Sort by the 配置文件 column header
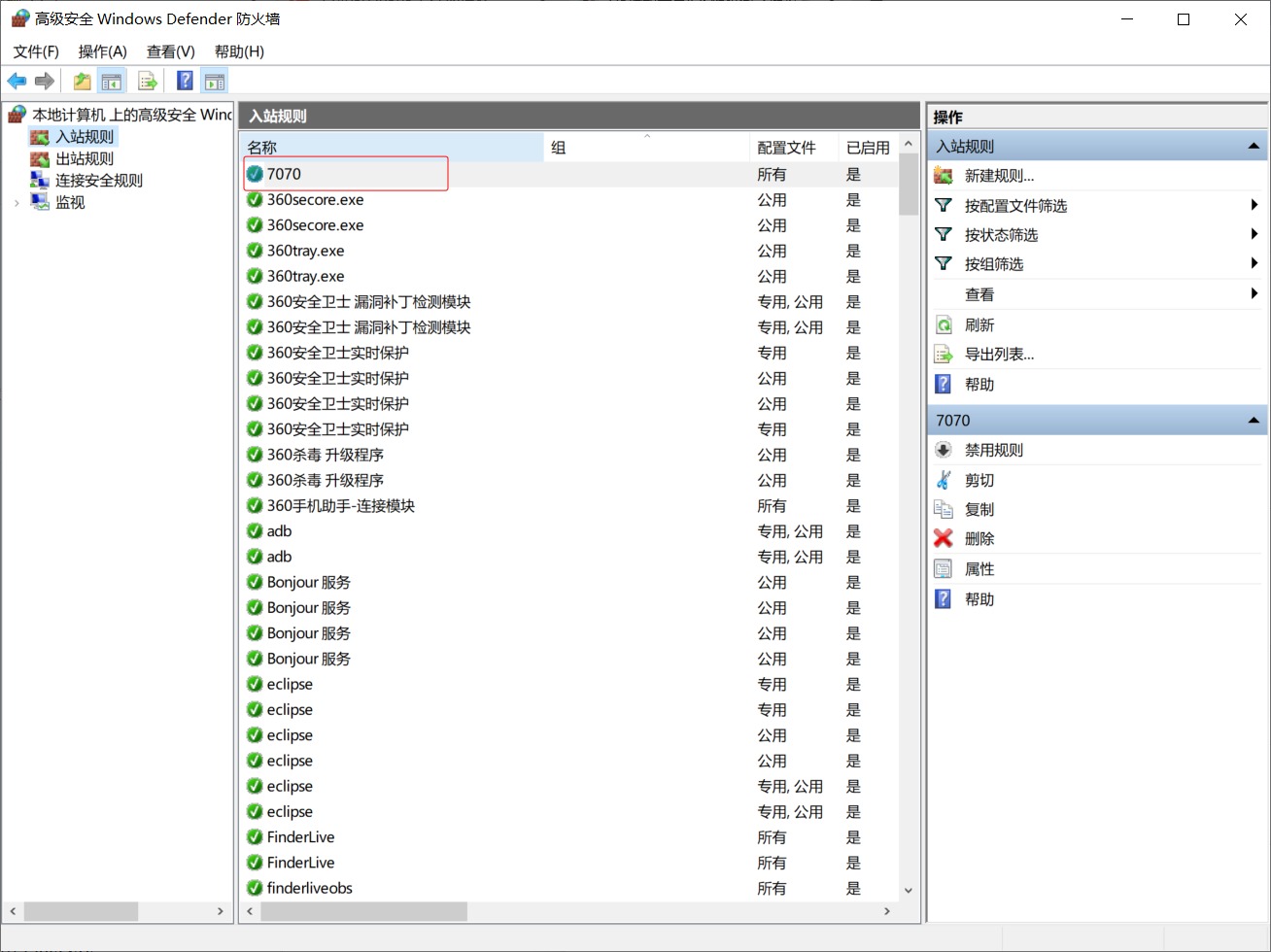The width and height of the screenshot is (1271, 952). point(794,148)
